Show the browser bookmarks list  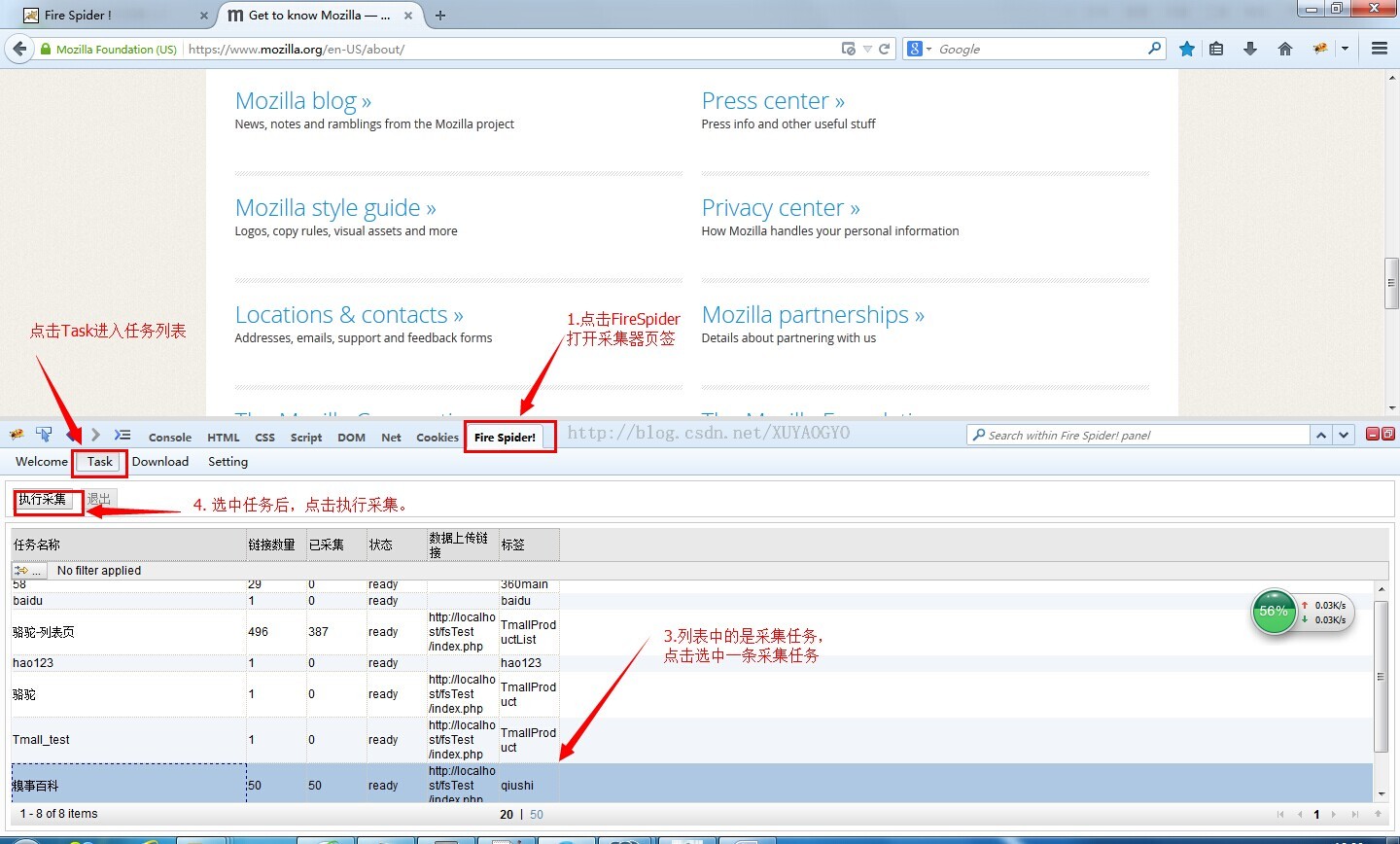point(1216,49)
